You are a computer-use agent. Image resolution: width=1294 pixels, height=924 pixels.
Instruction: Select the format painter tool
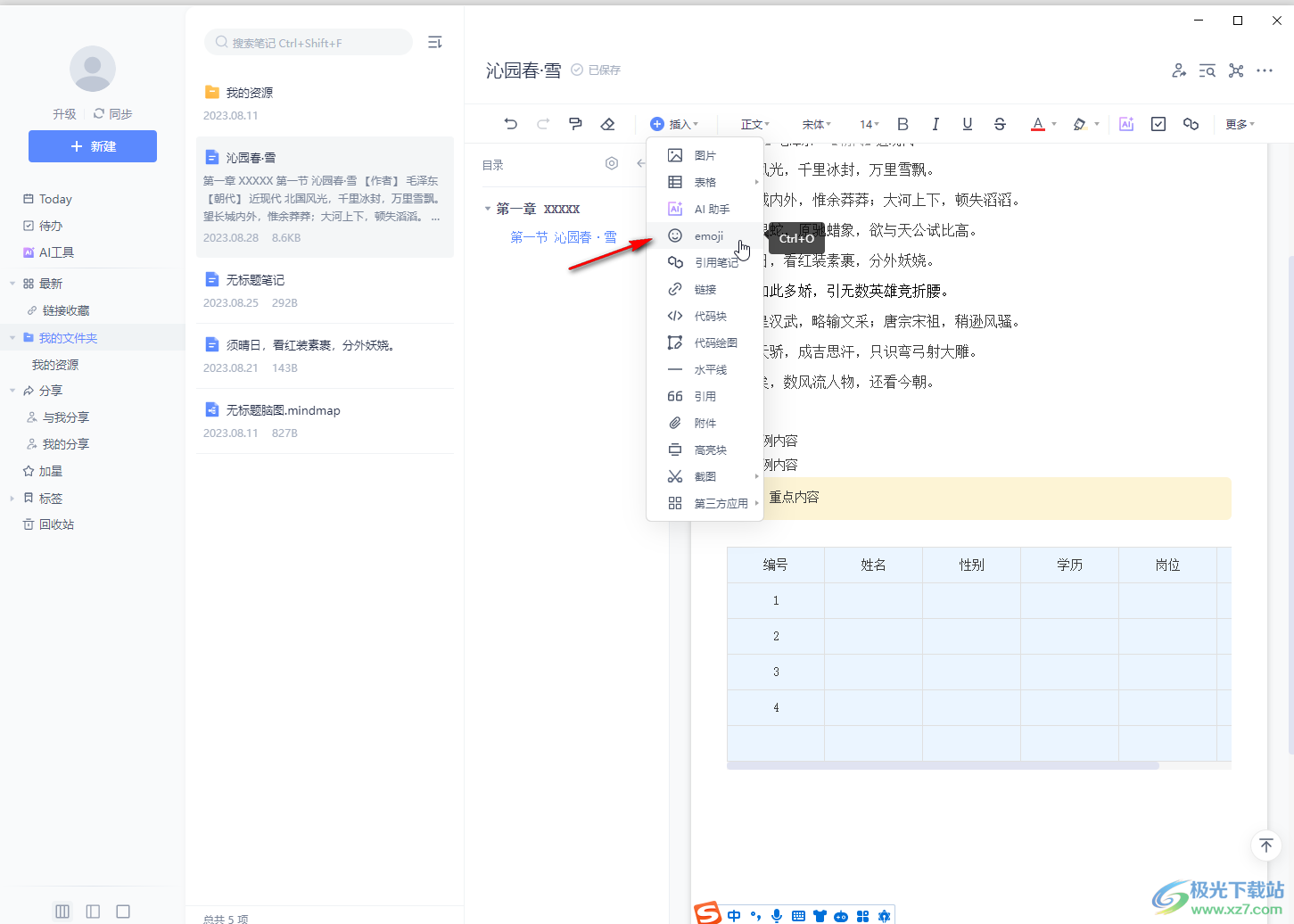click(575, 124)
